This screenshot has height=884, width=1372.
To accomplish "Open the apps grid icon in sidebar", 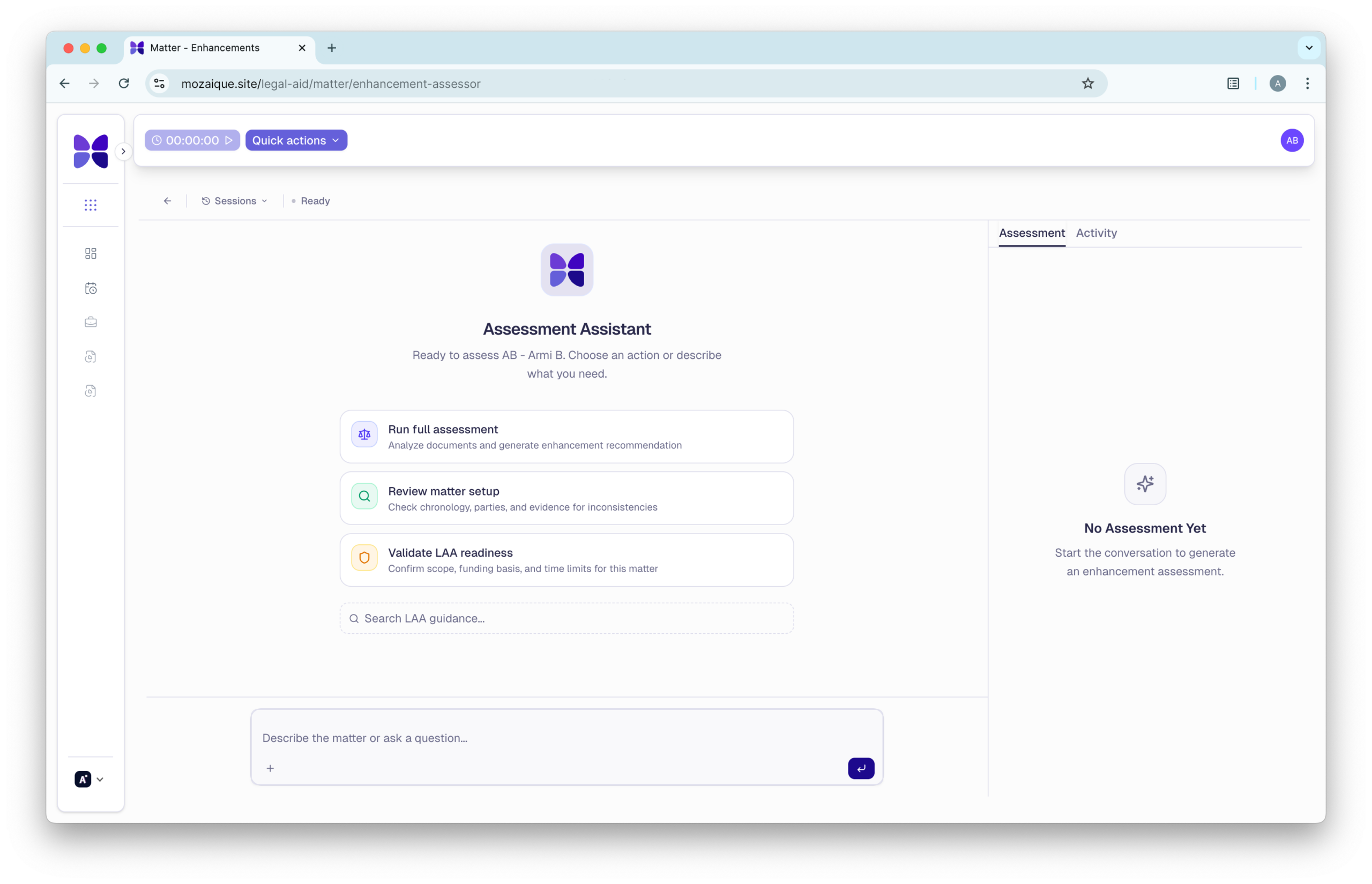I will pos(90,205).
